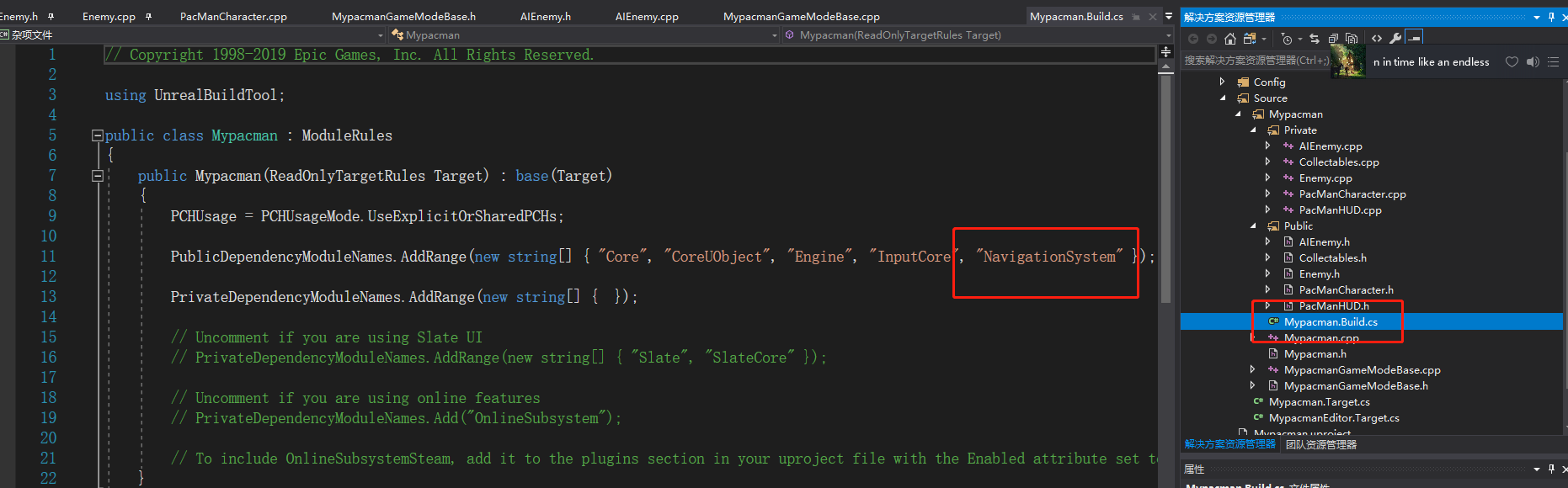This screenshot has width=1568, height=488.
Task: Open the pending changes filter clock icon
Action: 1287,39
